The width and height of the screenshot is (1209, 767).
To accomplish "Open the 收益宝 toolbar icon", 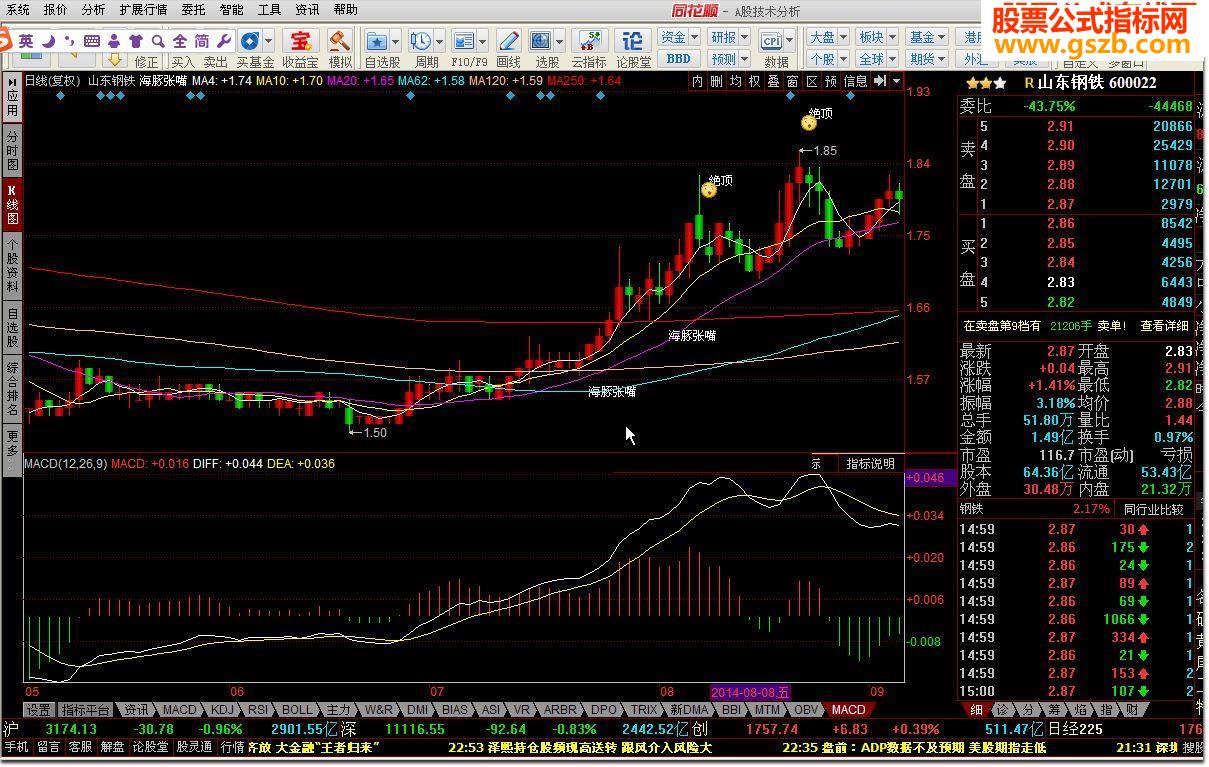I will pos(299,41).
